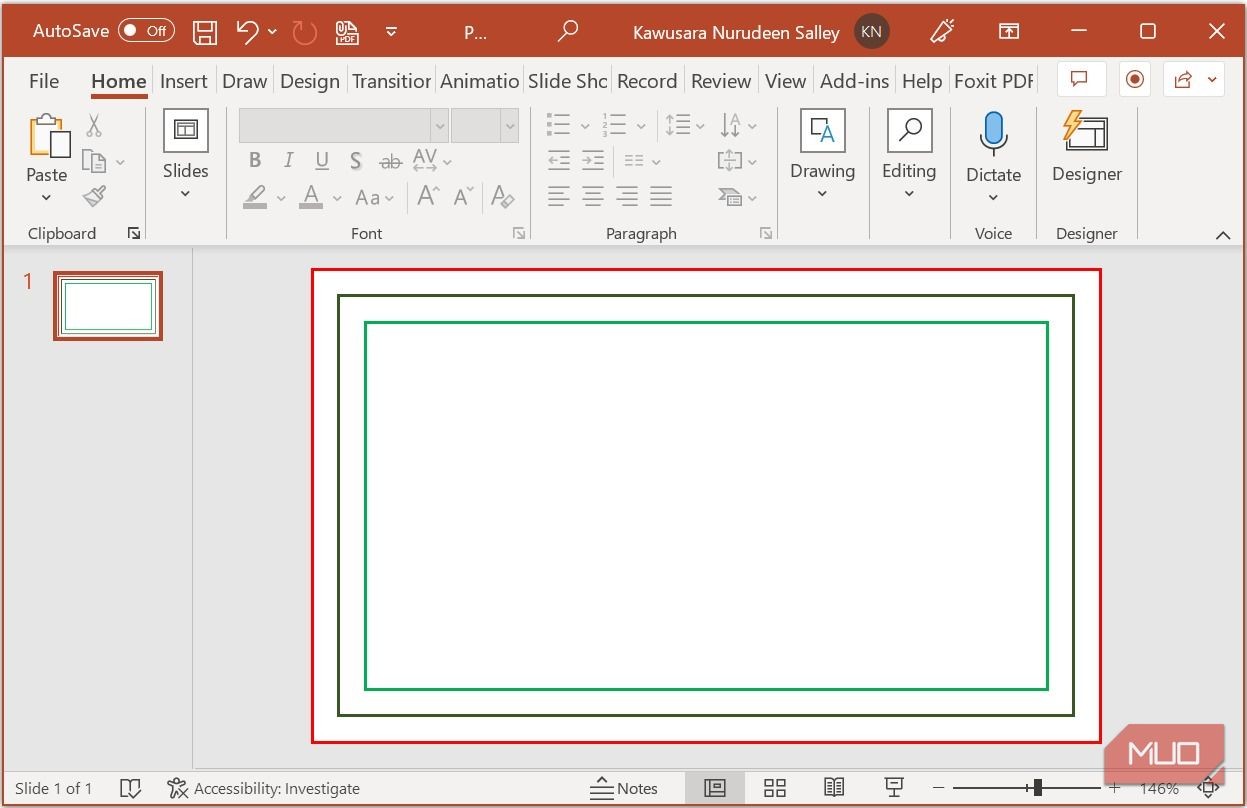Switch to the Draw tab
The width and height of the screenshot is (1247, 808).
245,81
